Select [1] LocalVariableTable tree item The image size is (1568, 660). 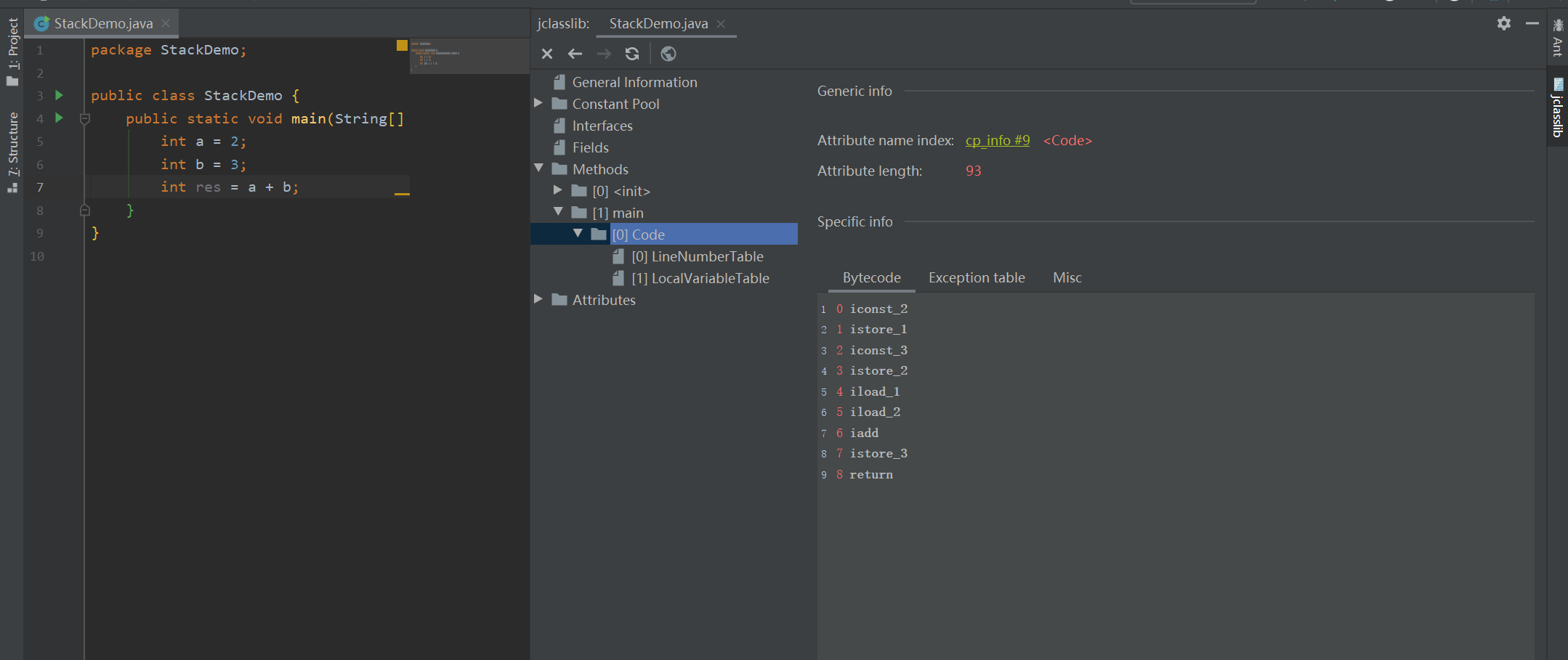point(700,278)
